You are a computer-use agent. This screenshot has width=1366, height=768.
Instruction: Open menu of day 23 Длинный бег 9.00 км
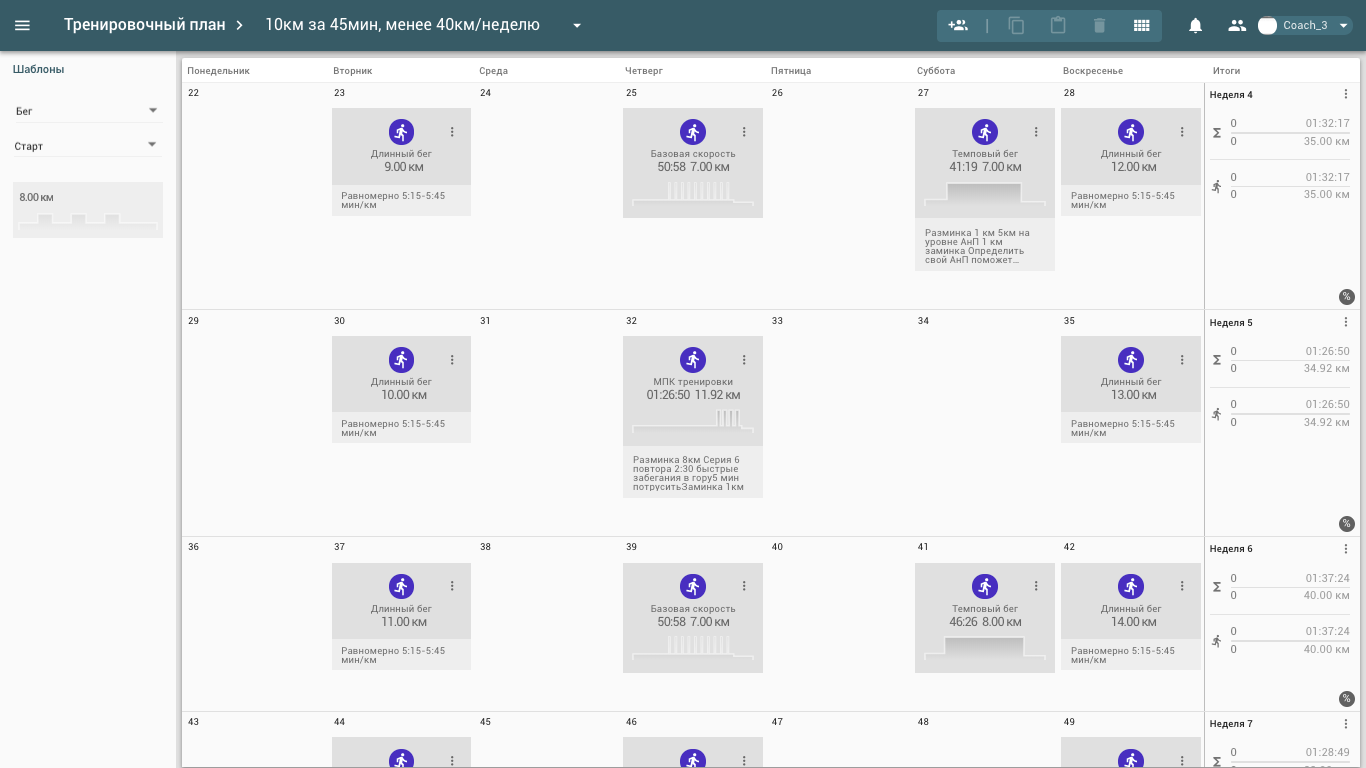pyautogui.click(x=452, y=132)
